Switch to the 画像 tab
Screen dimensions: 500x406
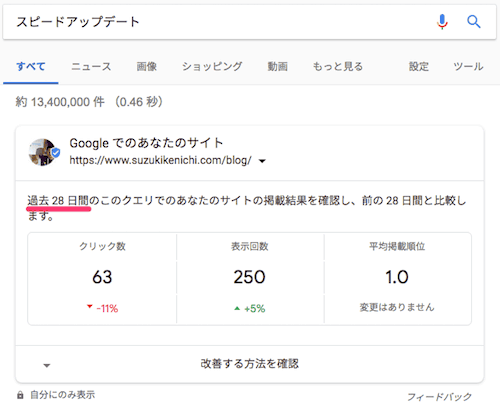point(147,66)
